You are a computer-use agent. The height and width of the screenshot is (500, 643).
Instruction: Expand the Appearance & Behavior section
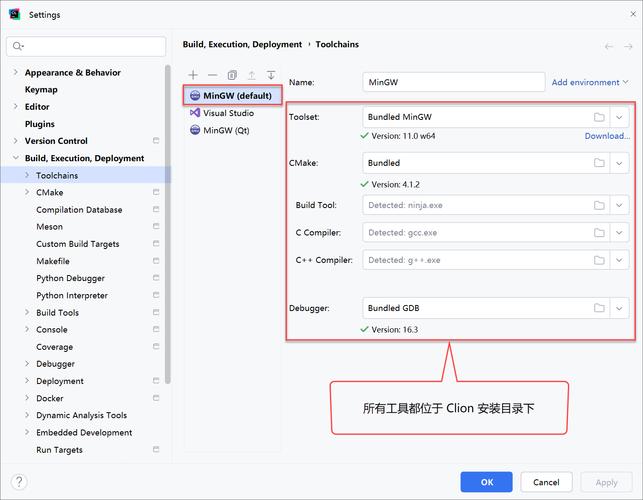[x=15, y=73]
